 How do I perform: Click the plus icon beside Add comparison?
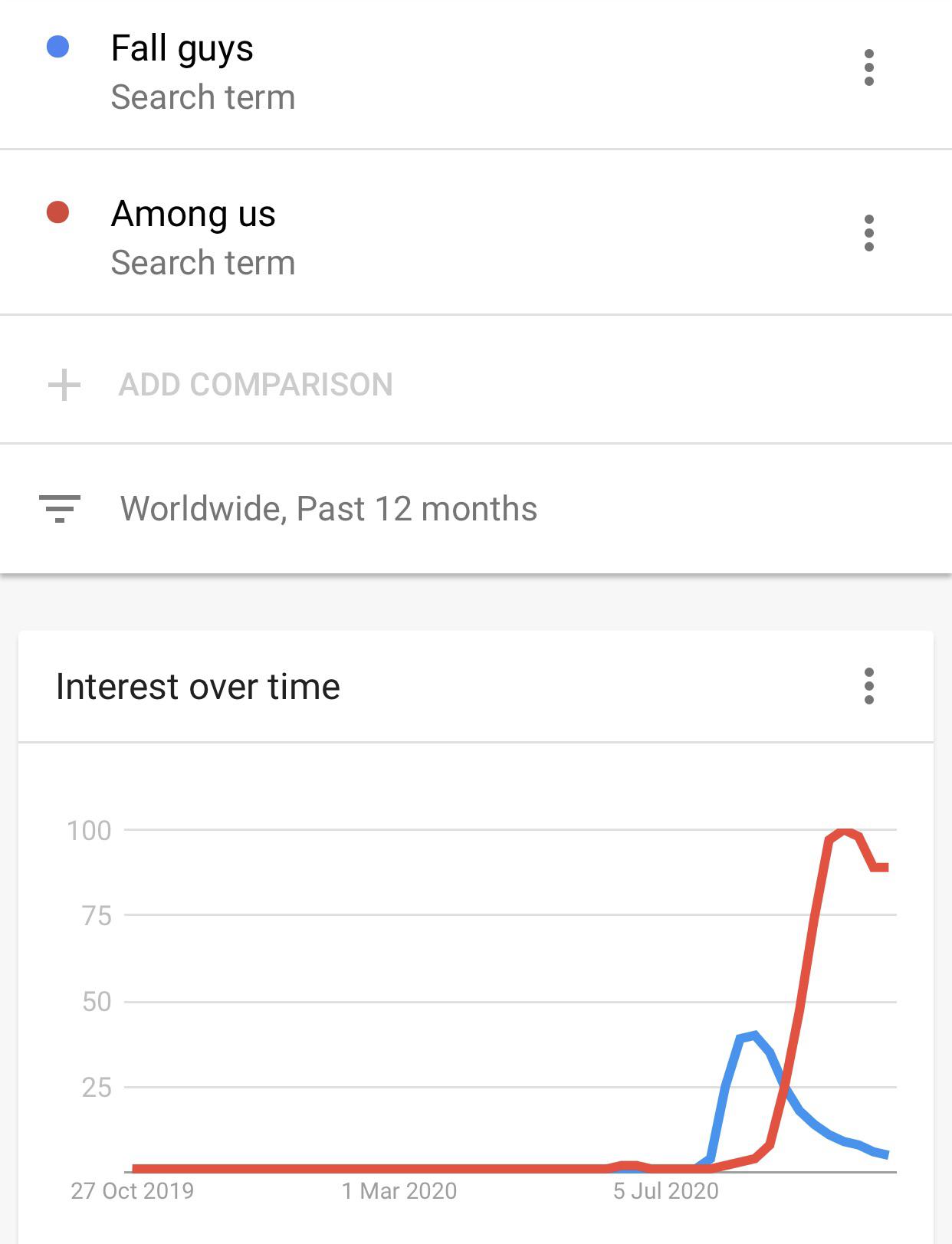tap(64, 383)
